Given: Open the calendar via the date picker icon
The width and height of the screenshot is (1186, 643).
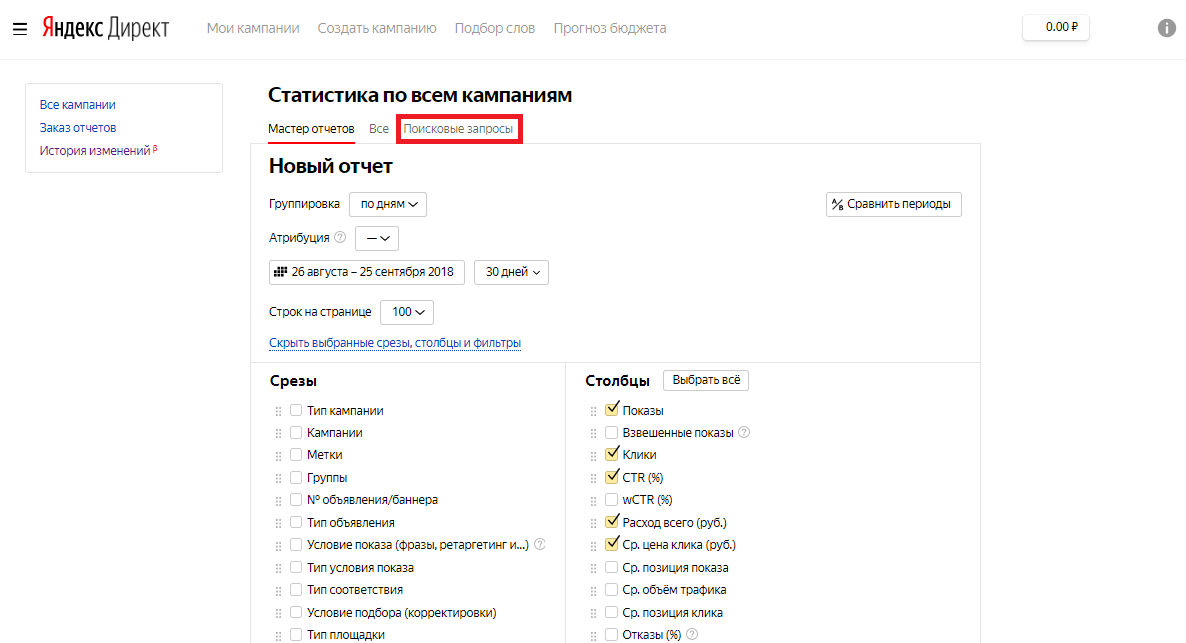Looking at the screenshot, I should 281,271.
